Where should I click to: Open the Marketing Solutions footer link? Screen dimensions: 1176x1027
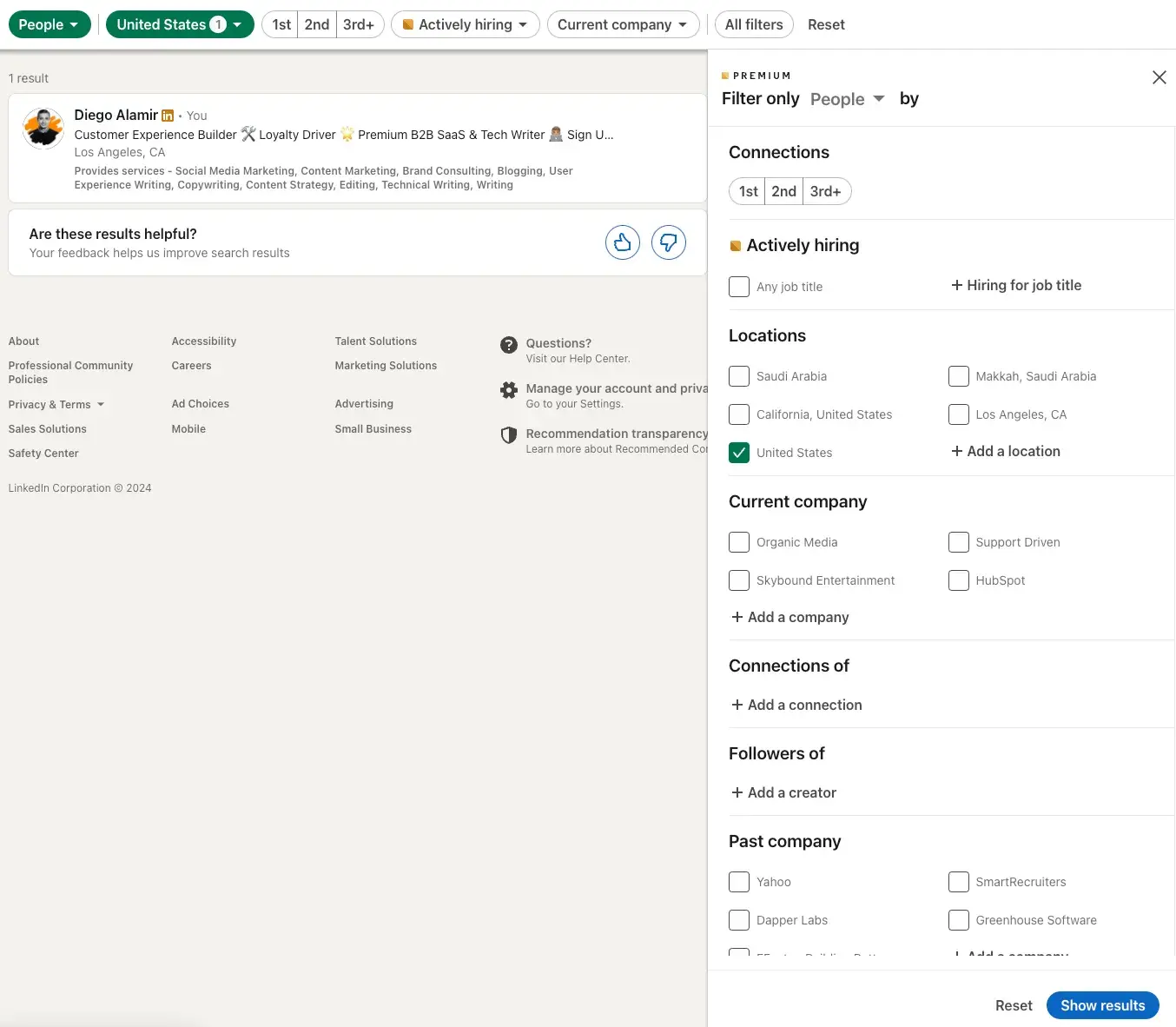(x=386, y=366)
